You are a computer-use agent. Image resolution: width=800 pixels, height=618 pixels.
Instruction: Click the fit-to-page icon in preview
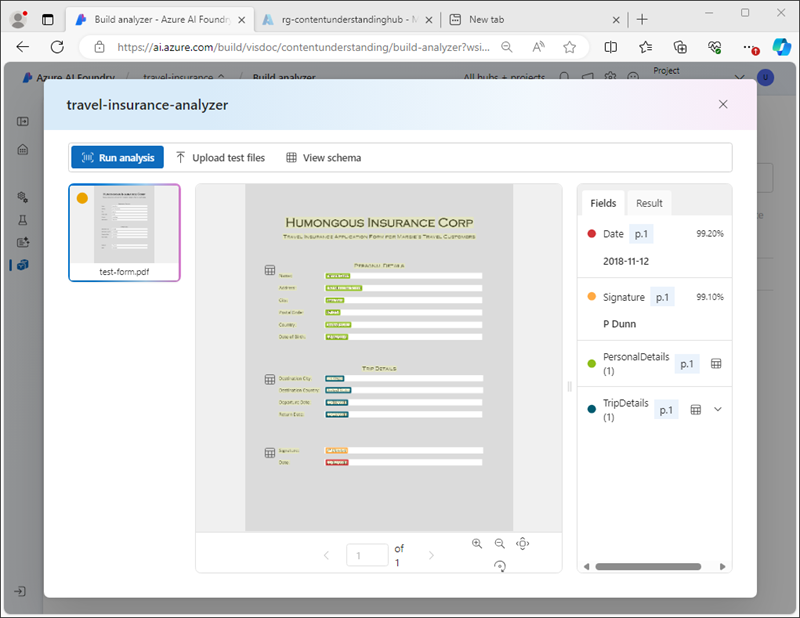click(522, 543)
